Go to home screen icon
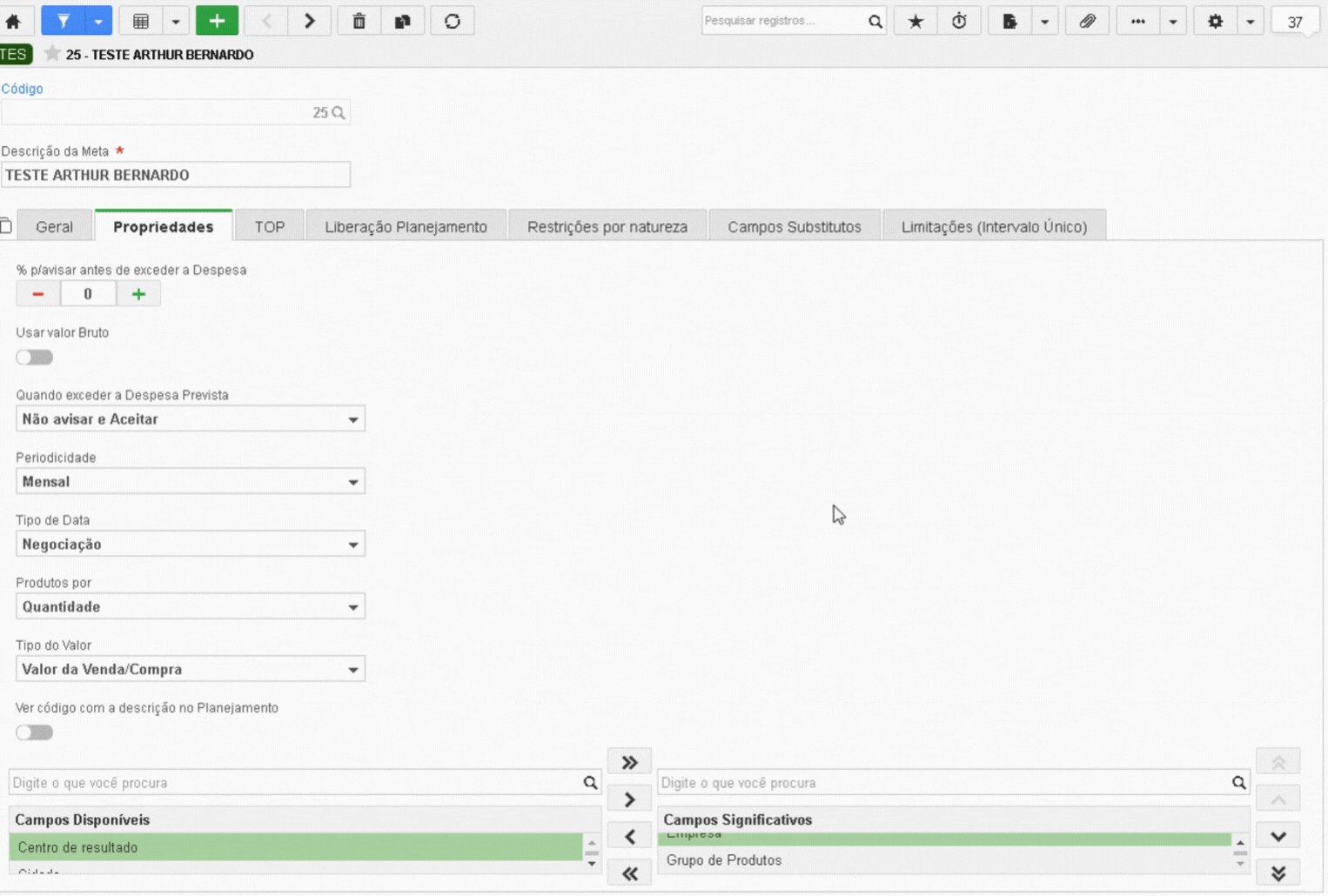The height and width of the screenshot is (896, 1328). point(13,21)
